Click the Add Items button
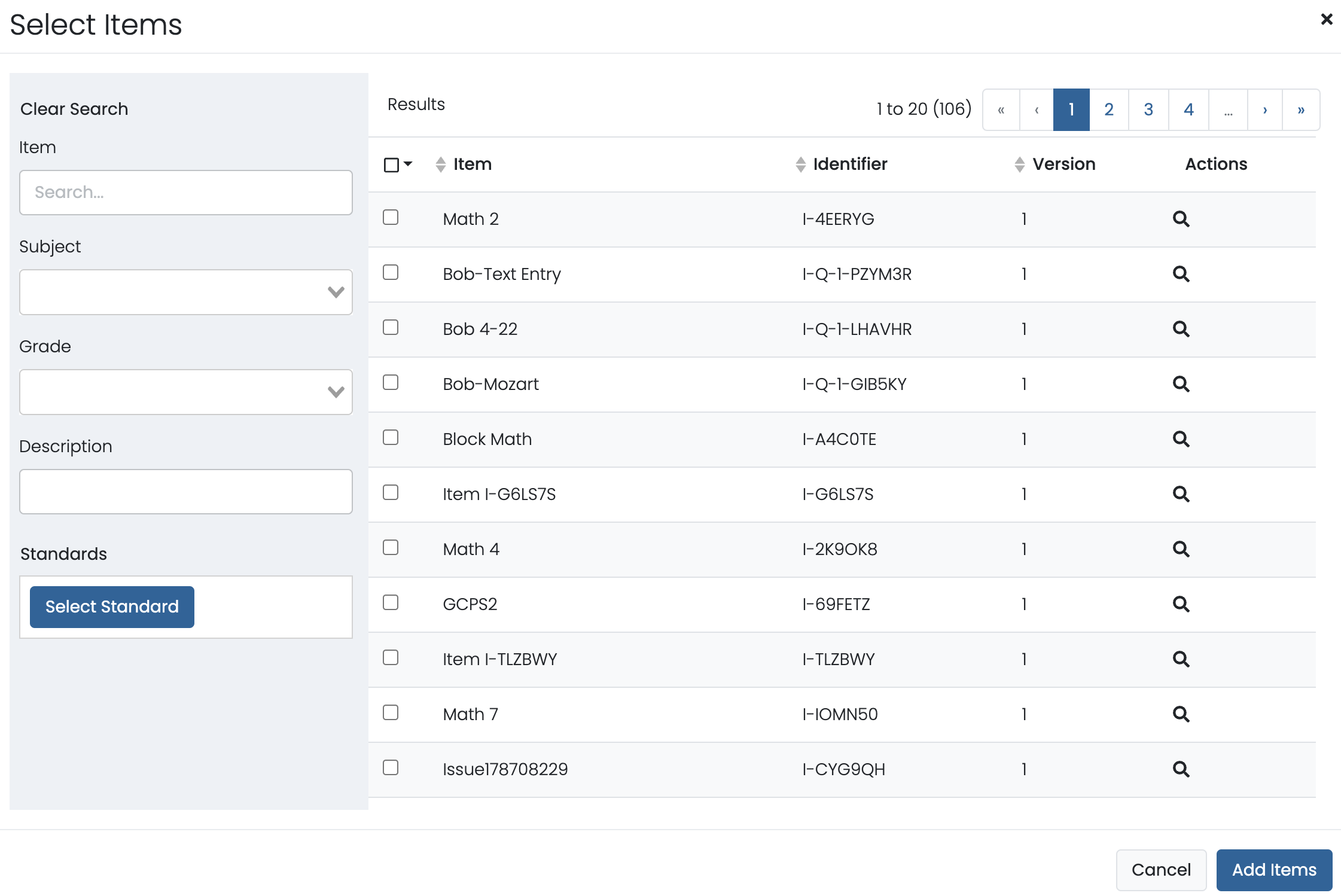Screen dimensions: 1341x896 click(x=1274, y=870)
